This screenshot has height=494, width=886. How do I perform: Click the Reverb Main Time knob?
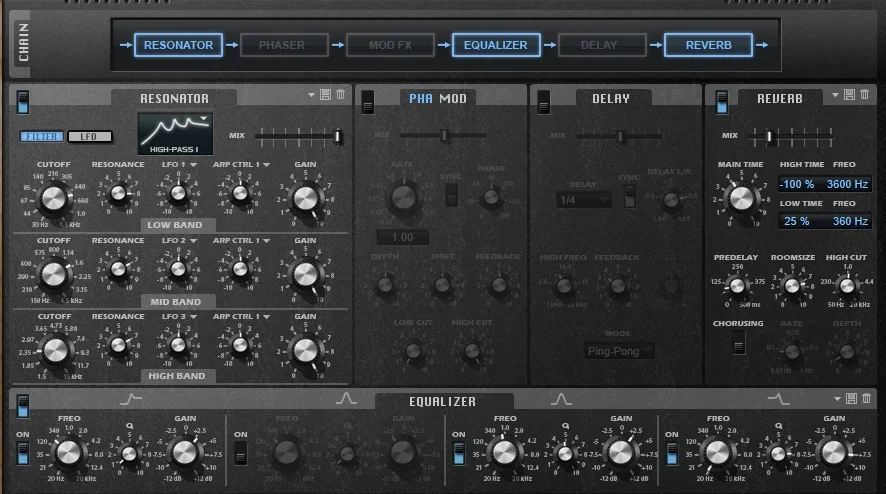pyautogui.click(x=741, y=198)
